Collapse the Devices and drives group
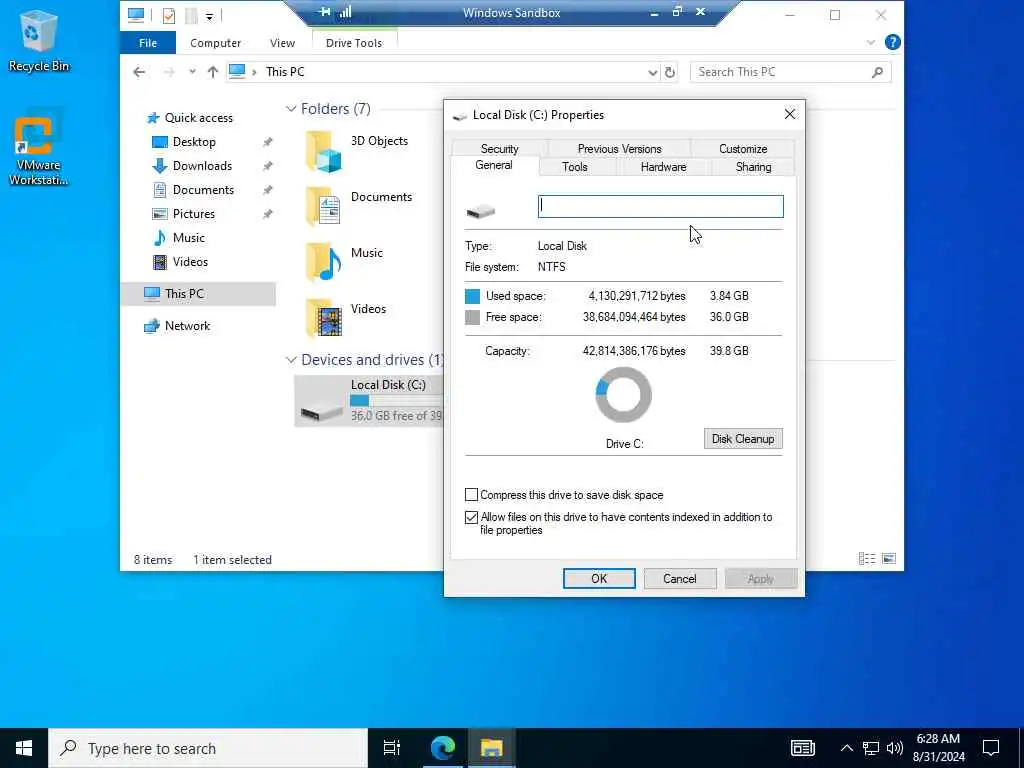The width and height of the screenshot is (1024, 768). click(x=291, y=360)
